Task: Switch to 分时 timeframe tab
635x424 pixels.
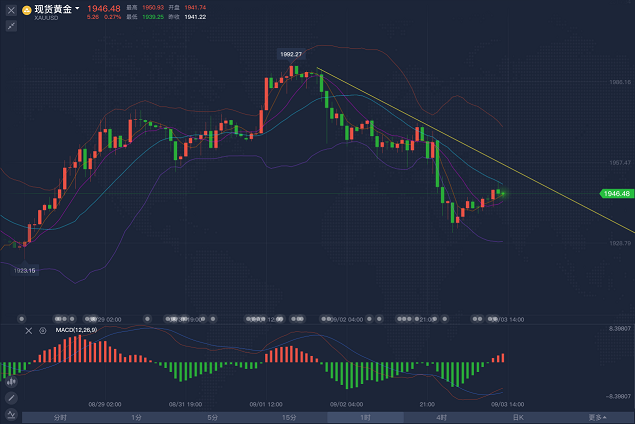Action: tap(60, 417)
